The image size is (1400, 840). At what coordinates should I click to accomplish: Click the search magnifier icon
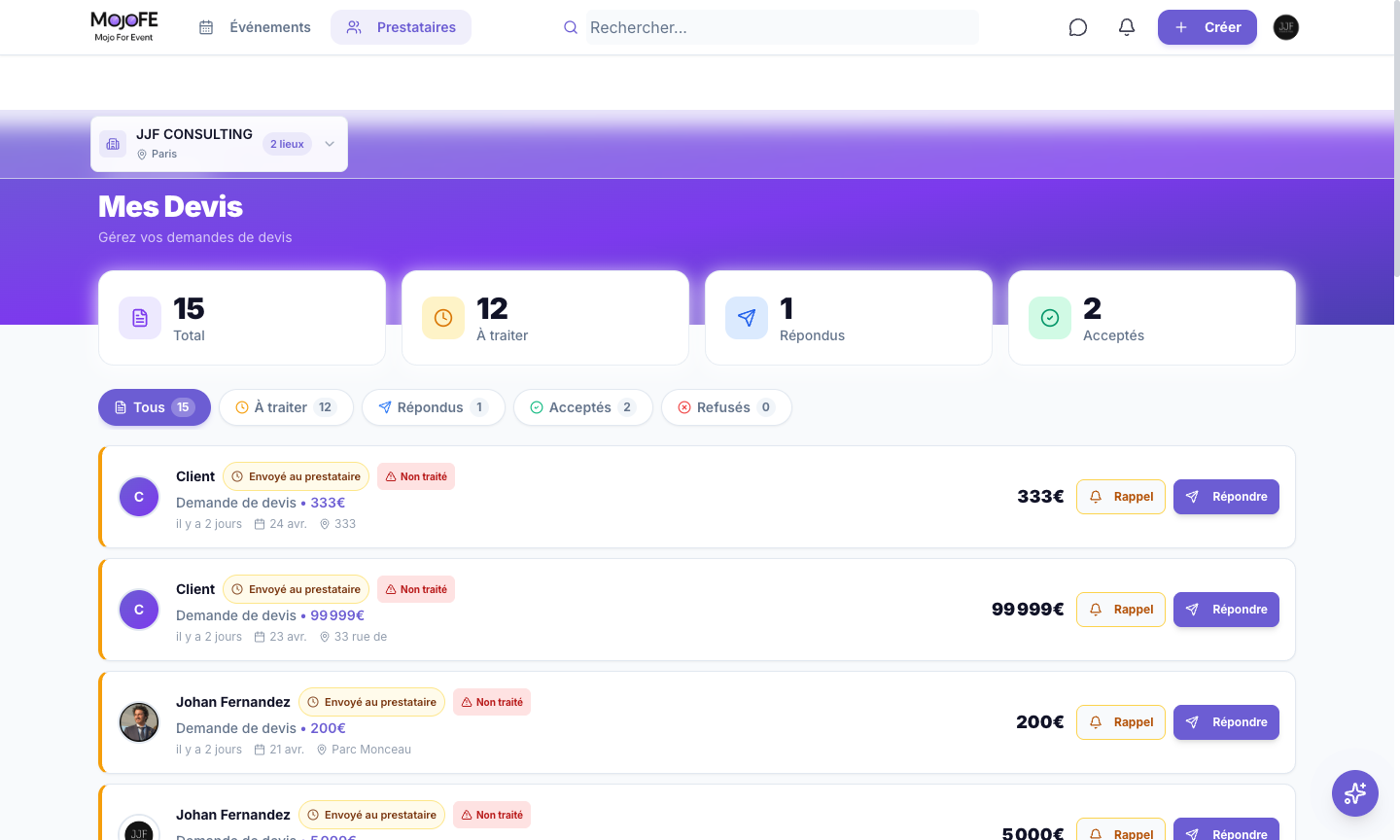[571, 27]
